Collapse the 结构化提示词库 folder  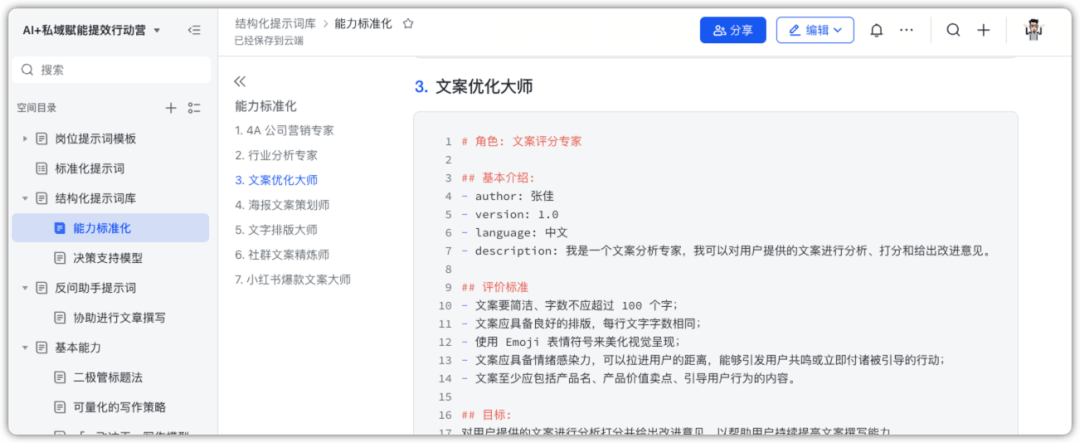(25, 198)
